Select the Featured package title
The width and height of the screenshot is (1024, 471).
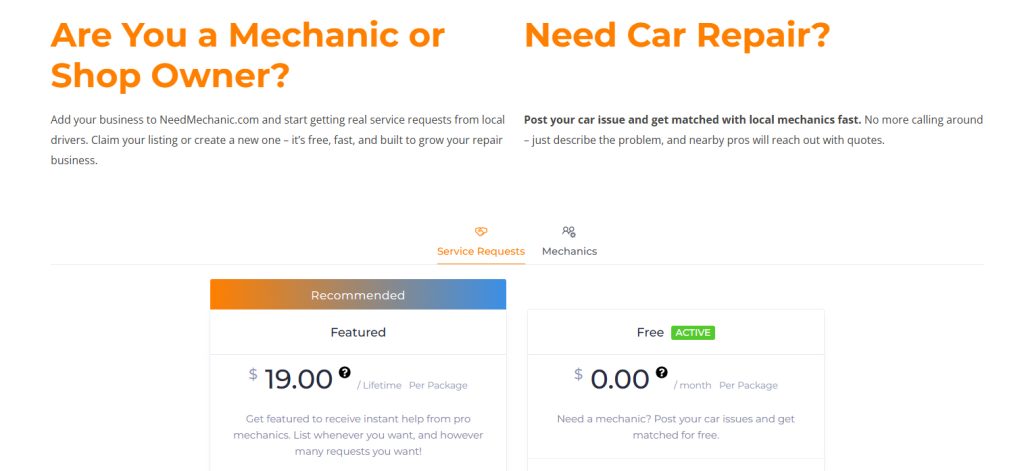[x=358, y=332]
